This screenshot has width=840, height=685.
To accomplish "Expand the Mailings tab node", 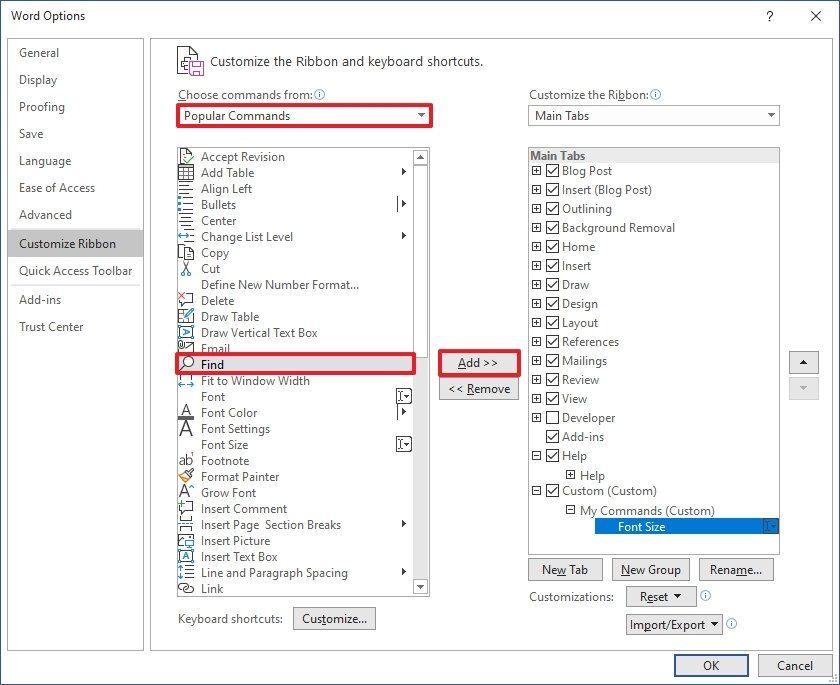I will 536,360.
